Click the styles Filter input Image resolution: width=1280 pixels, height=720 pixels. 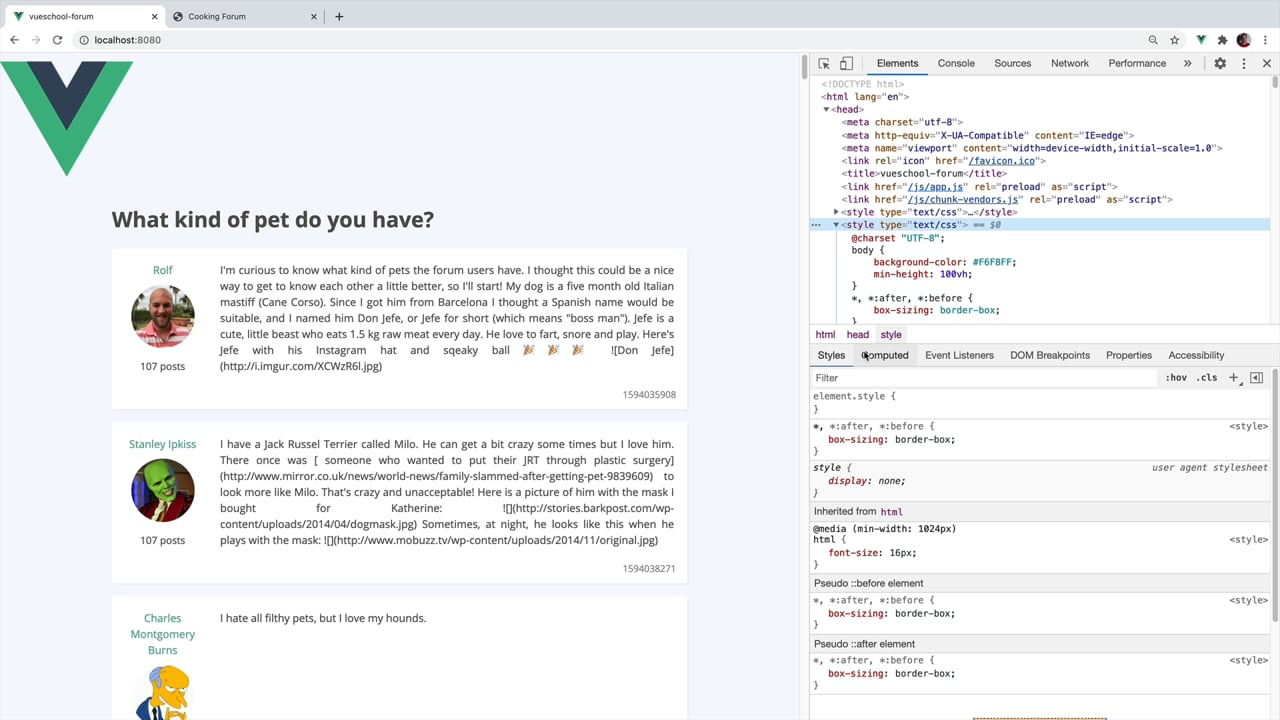(985, 378)
